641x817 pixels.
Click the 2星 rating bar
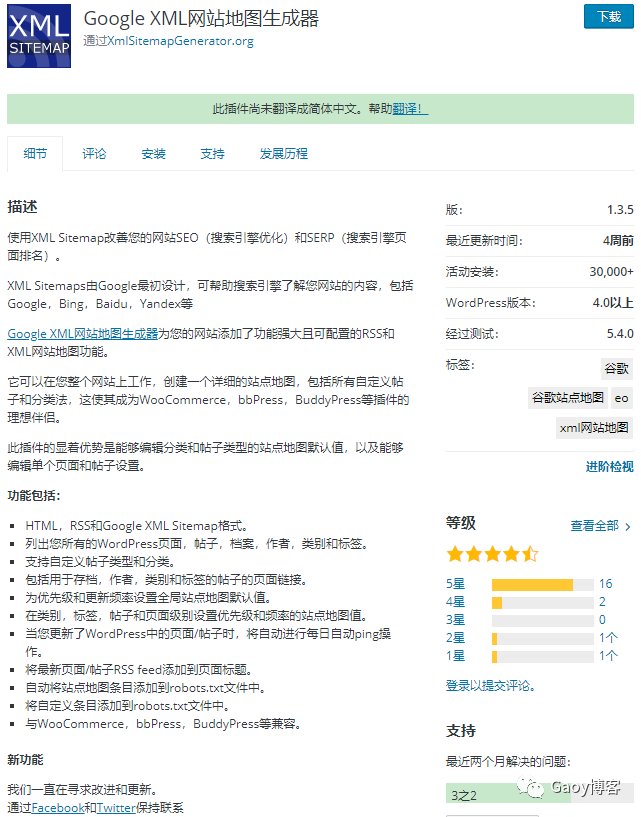[543, 639]
